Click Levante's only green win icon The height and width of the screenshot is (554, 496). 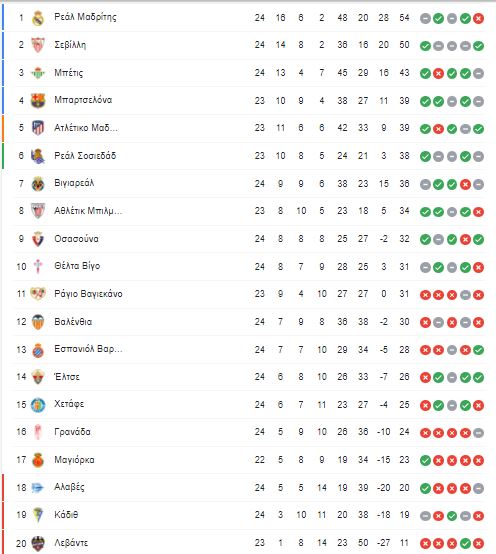coord(465,543)
